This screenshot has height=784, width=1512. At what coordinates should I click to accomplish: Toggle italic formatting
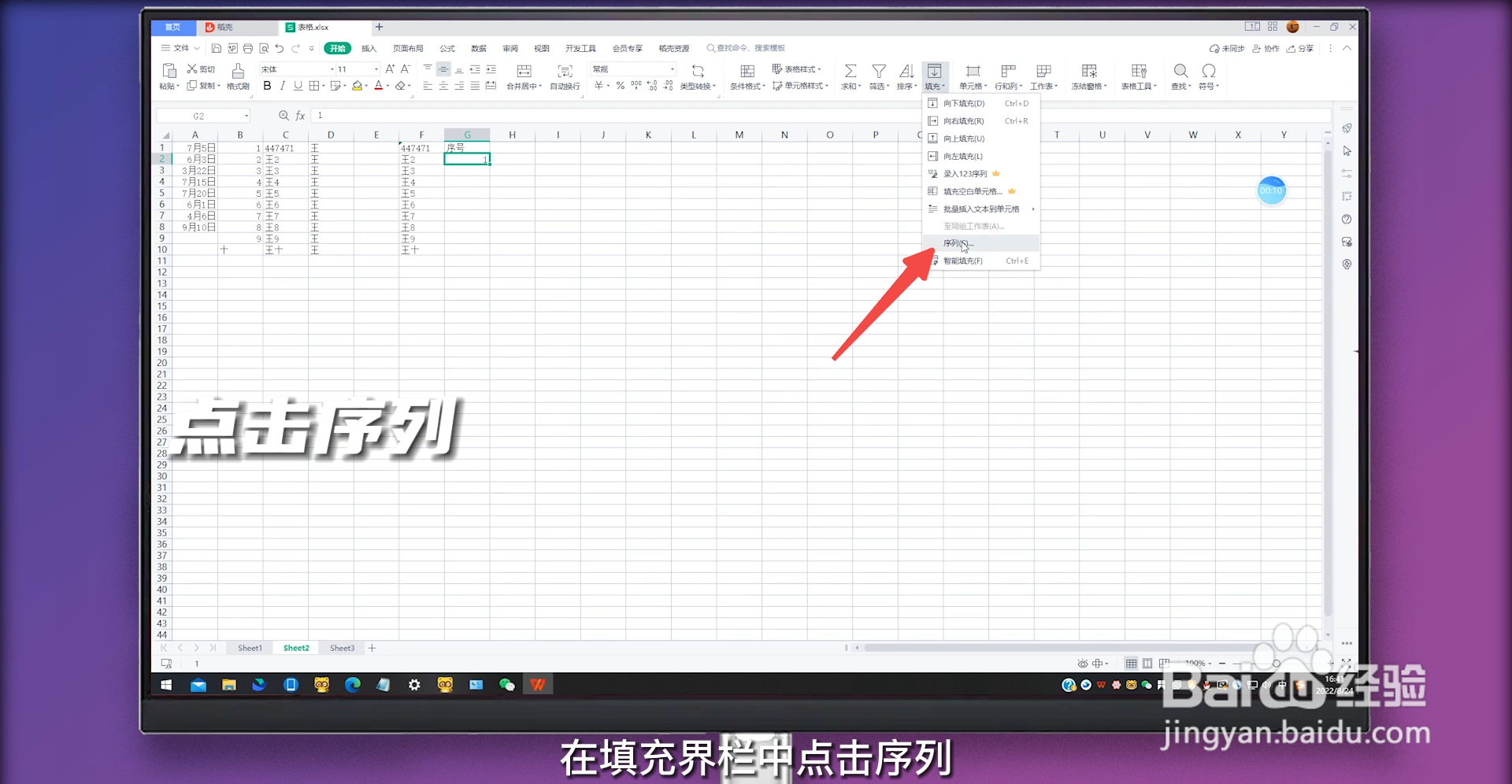coord(282,86)
